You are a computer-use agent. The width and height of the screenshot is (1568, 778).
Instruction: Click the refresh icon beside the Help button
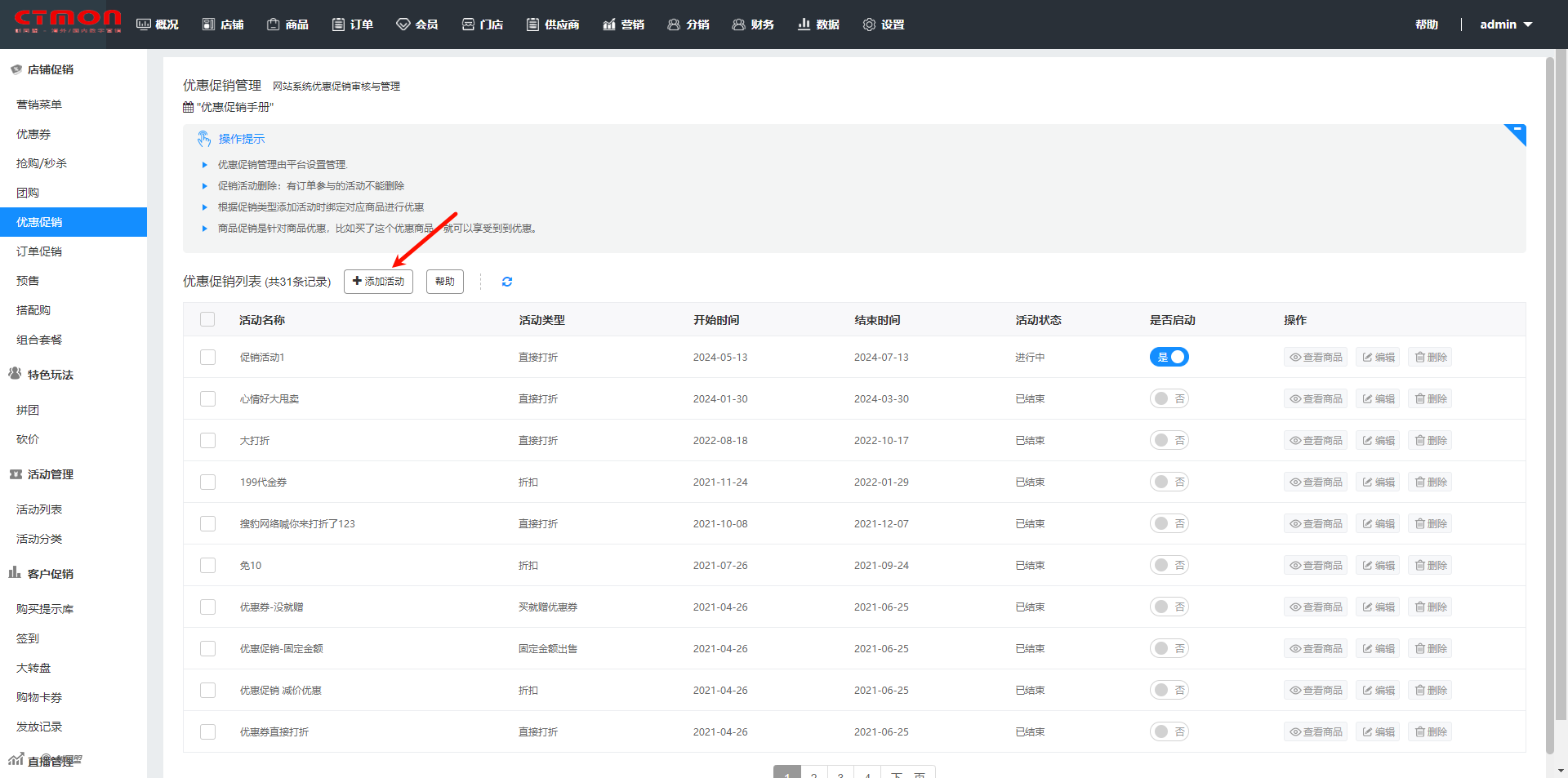(507, 282)
